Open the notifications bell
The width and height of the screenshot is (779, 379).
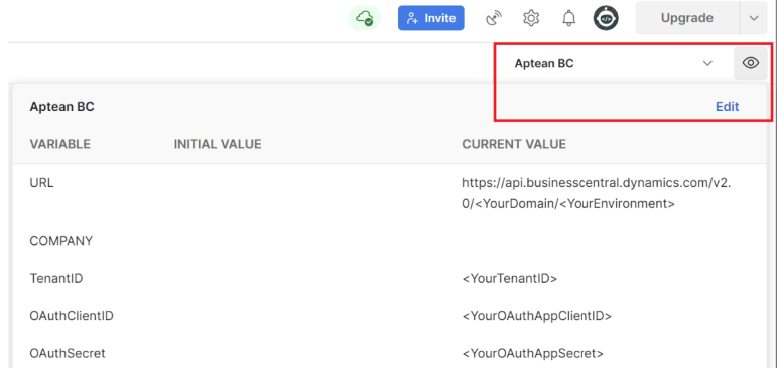[x=568, y=18]
